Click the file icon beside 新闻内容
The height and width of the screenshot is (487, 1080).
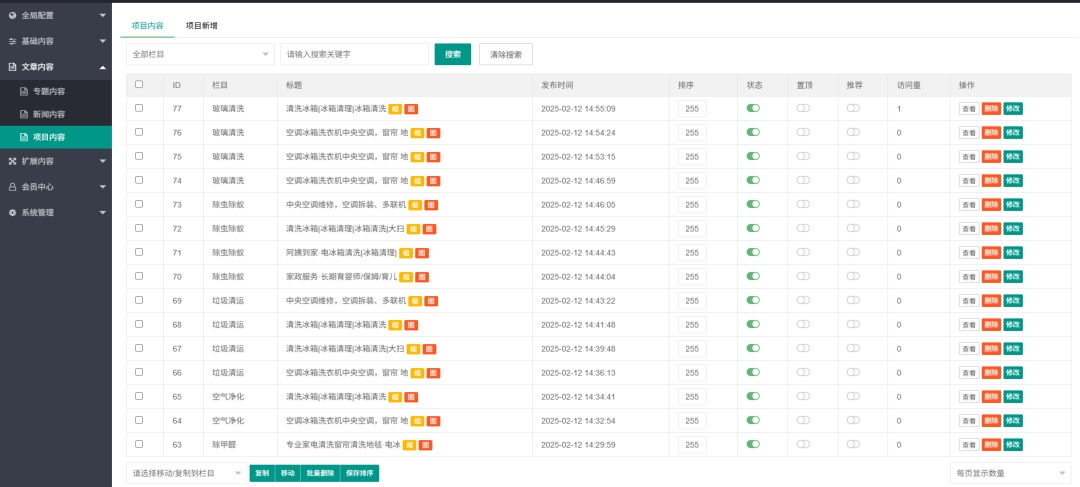(x=24, y=114)
